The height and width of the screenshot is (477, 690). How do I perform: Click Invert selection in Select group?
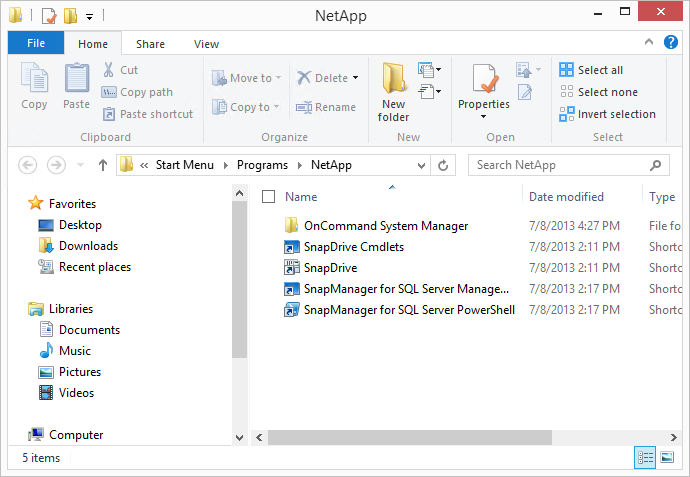608,114
